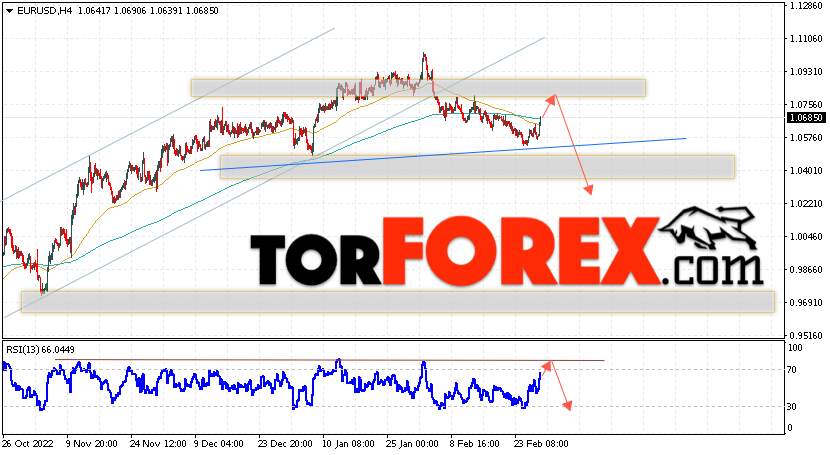830x455 pixels.
Task: Click the 0.95160 price scale label
Action: [807, 335]
